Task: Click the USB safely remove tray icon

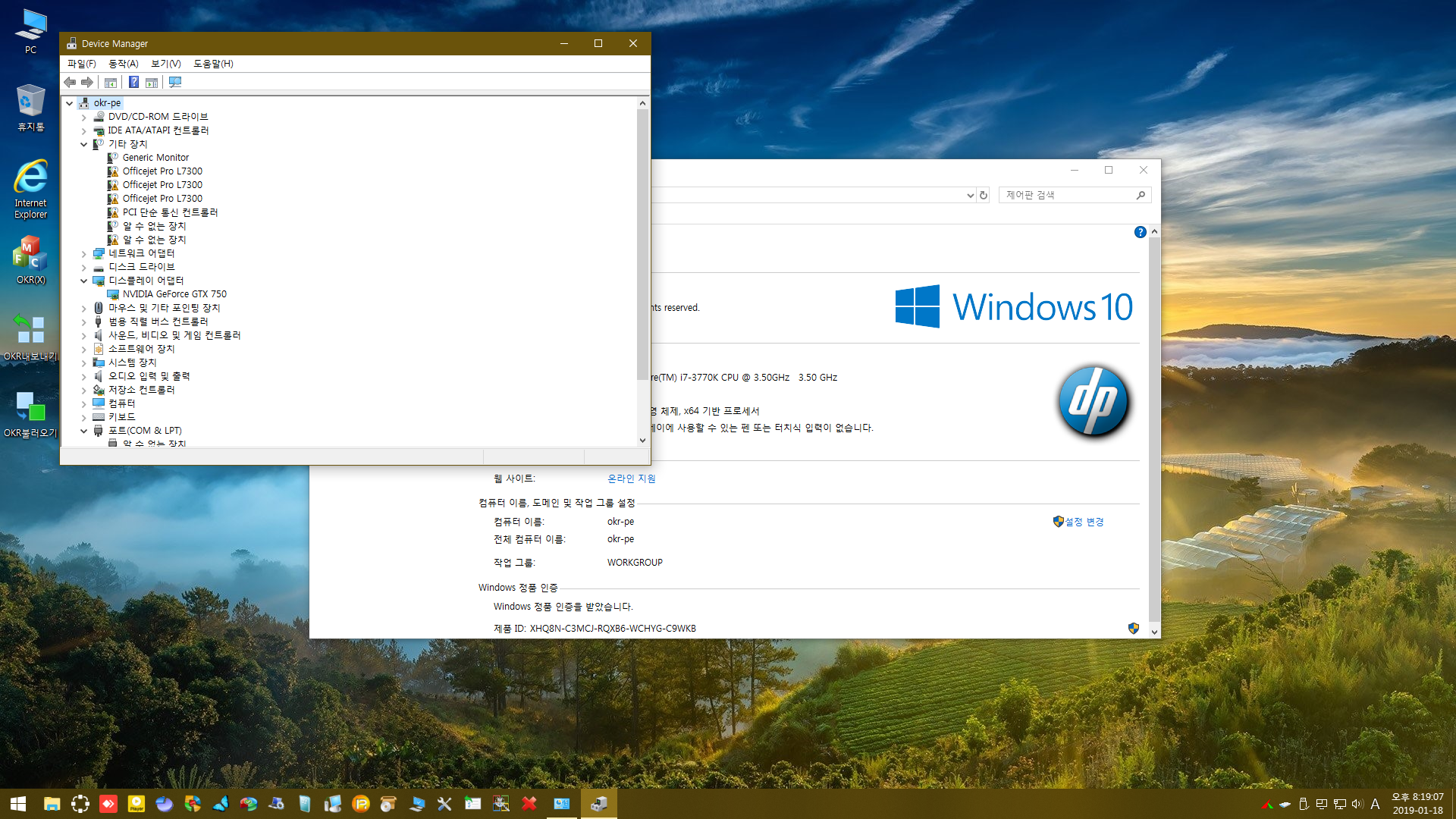Action: point(1303,804)
